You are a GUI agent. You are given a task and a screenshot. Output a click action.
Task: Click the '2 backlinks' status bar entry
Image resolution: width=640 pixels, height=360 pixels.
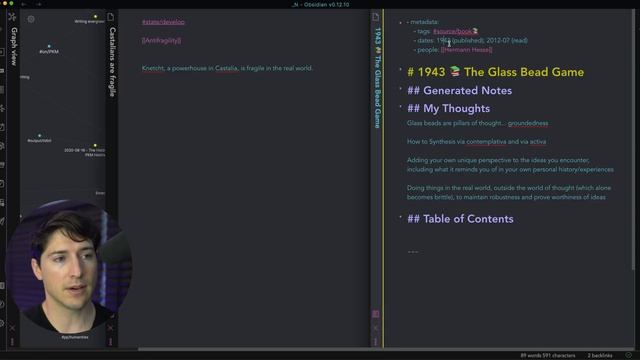coord(600,356)
